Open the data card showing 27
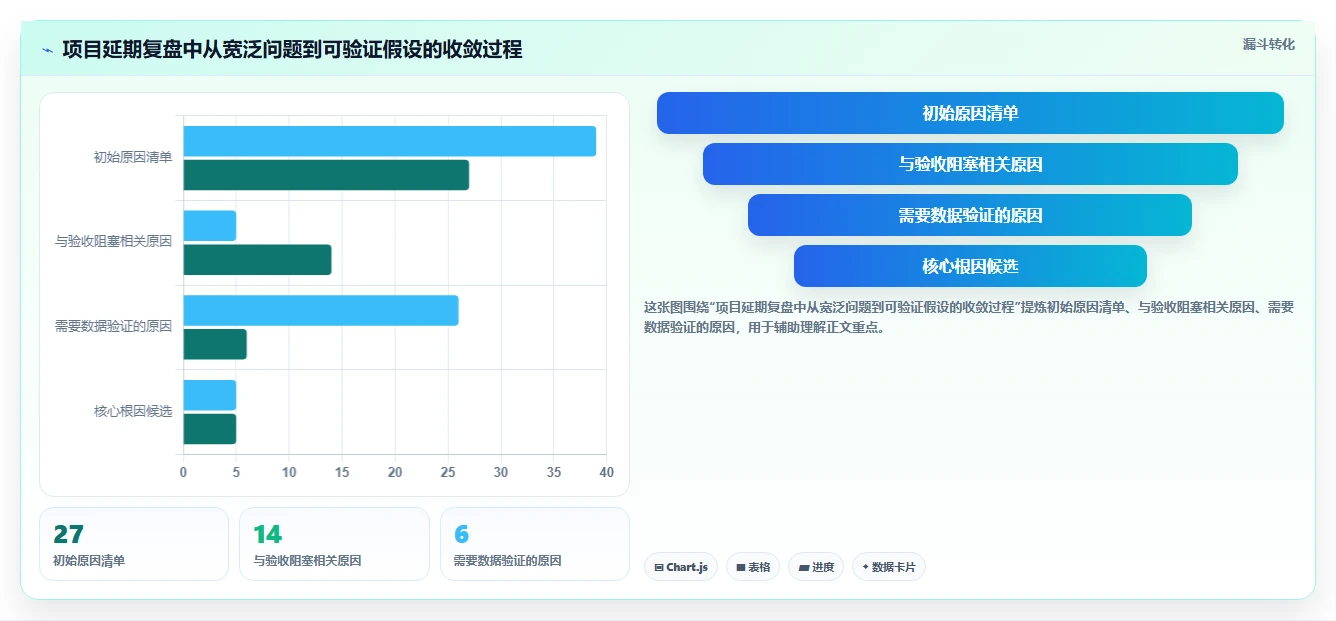The width and height of the screenshot is (1336, 621). click(134, 544)
